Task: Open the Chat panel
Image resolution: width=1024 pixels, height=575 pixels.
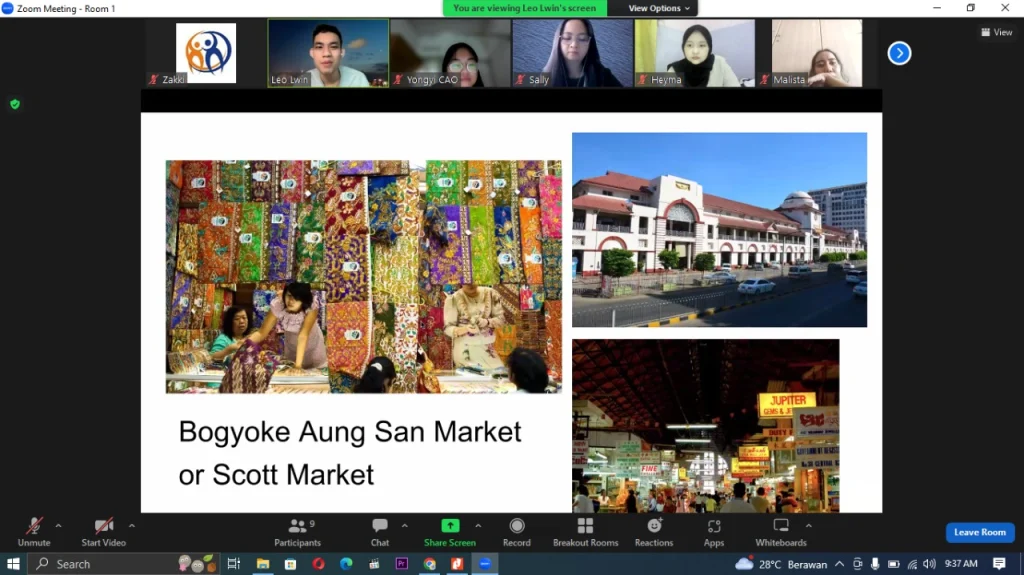Action: point(379,532)
